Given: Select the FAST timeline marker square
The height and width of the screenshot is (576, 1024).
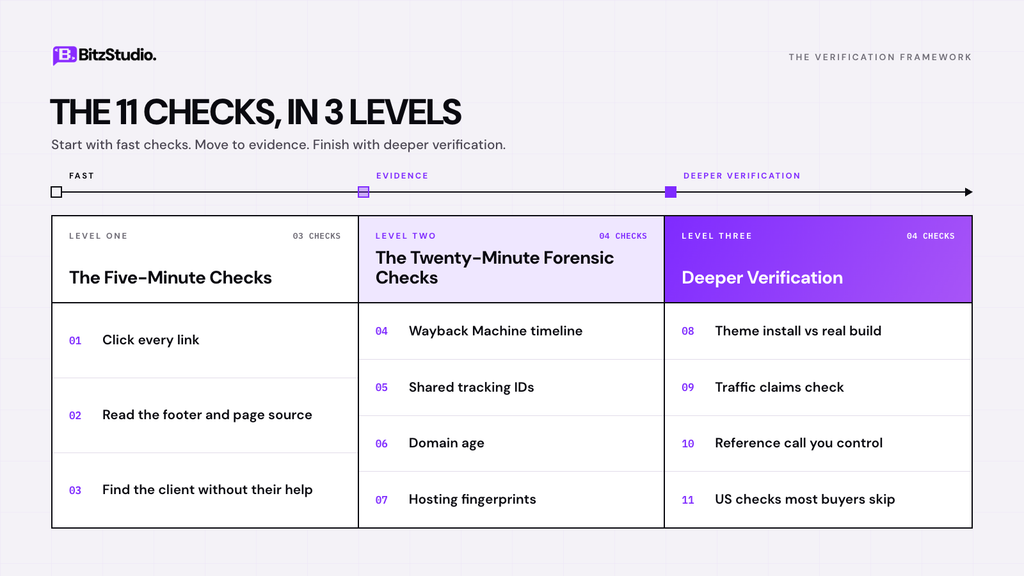Looking at the screenshot, I should [56, 192].
